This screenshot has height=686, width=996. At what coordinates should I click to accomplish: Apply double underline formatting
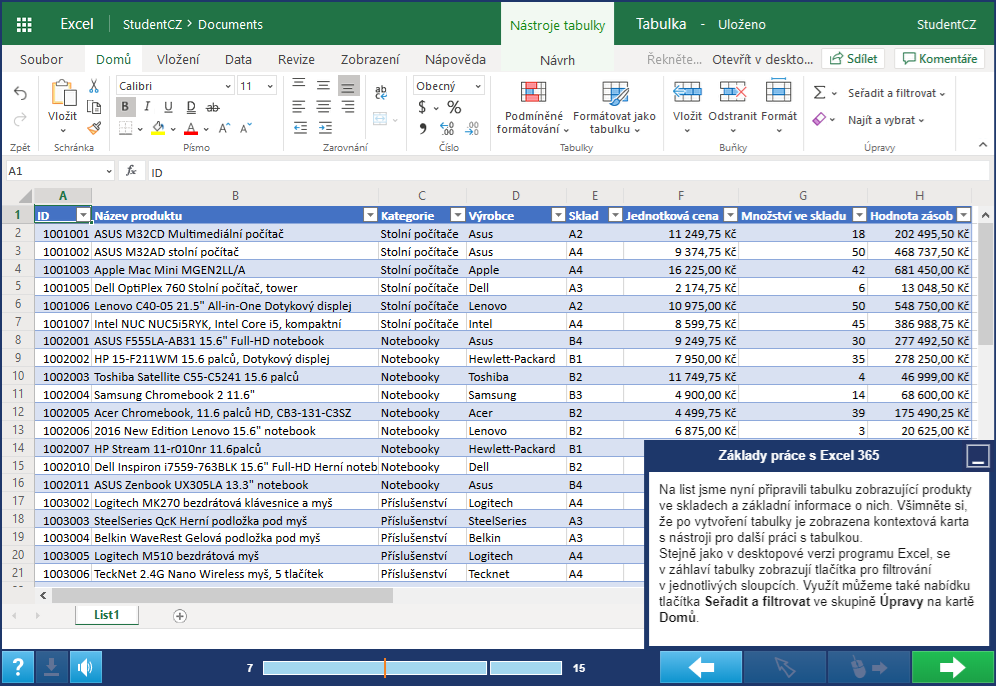(191, 107)
